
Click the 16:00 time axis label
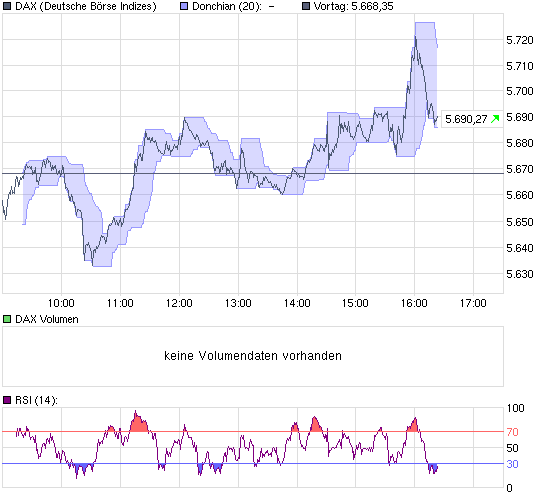click(414, 303)
